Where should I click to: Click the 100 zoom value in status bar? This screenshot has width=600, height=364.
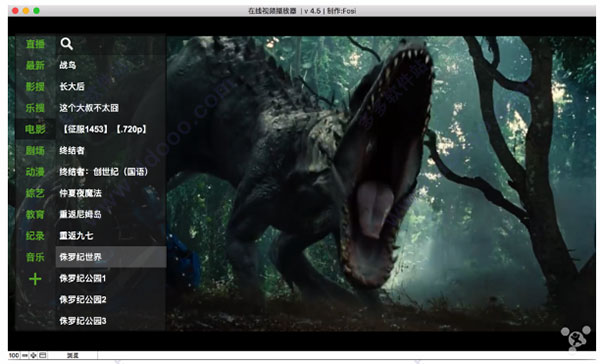(x=14, y=356)
